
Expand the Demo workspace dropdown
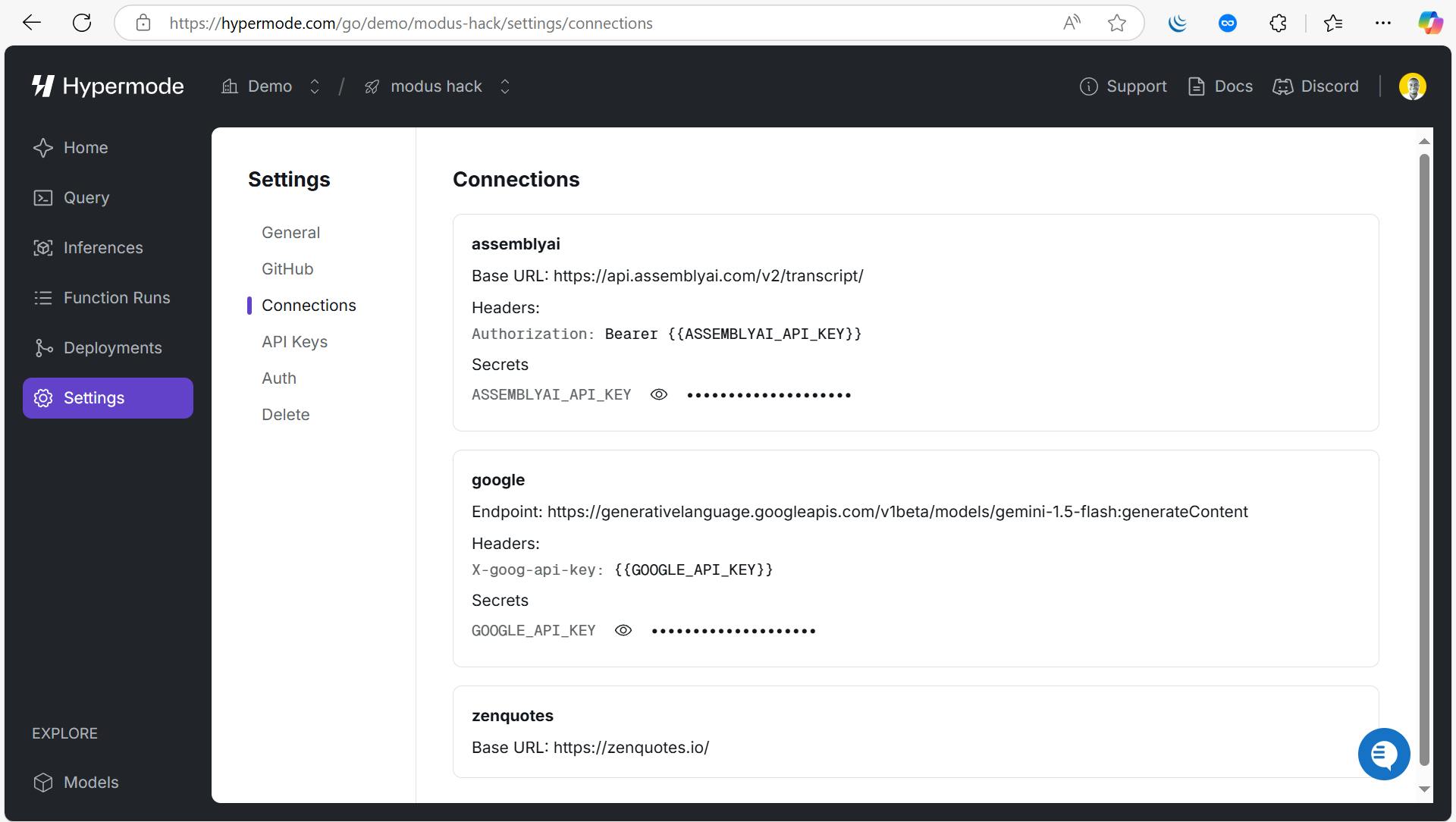coord(312,86)
